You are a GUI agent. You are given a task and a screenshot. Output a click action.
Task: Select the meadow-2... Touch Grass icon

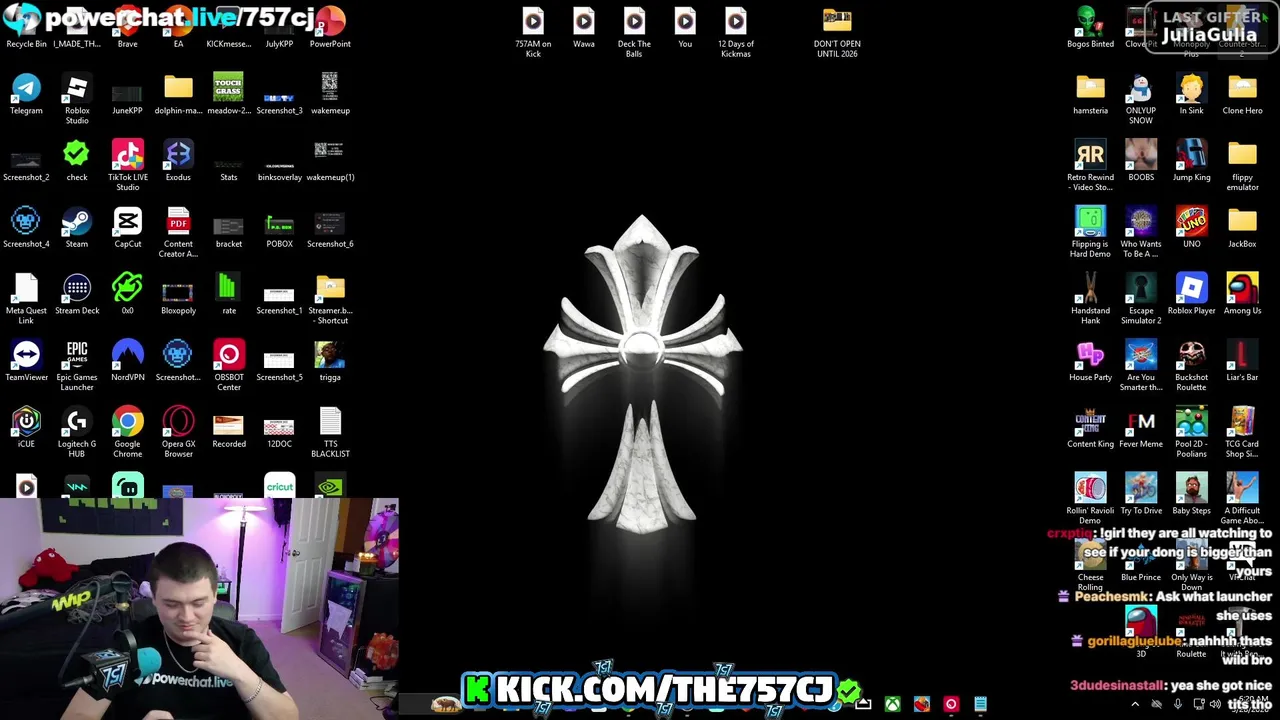click(x=228, y=93)
